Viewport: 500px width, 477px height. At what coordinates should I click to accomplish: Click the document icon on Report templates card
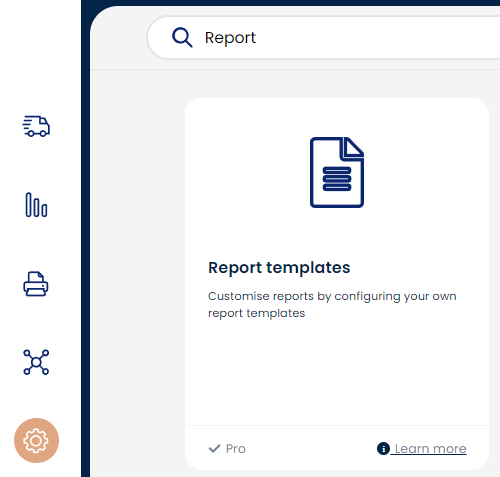coord(337,172)
